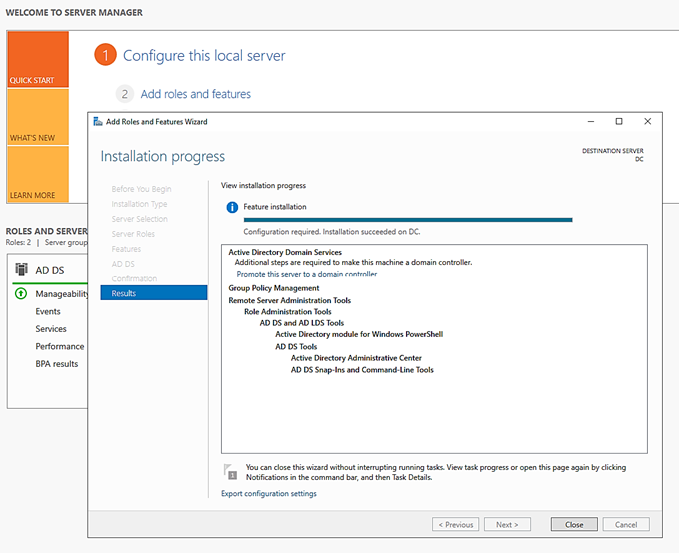Click Promote this server to a domain controller

307,274
